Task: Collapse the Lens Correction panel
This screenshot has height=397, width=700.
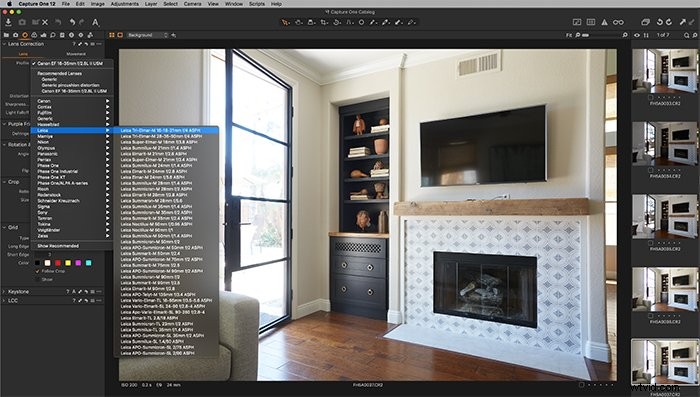Action: coord(4,44)
